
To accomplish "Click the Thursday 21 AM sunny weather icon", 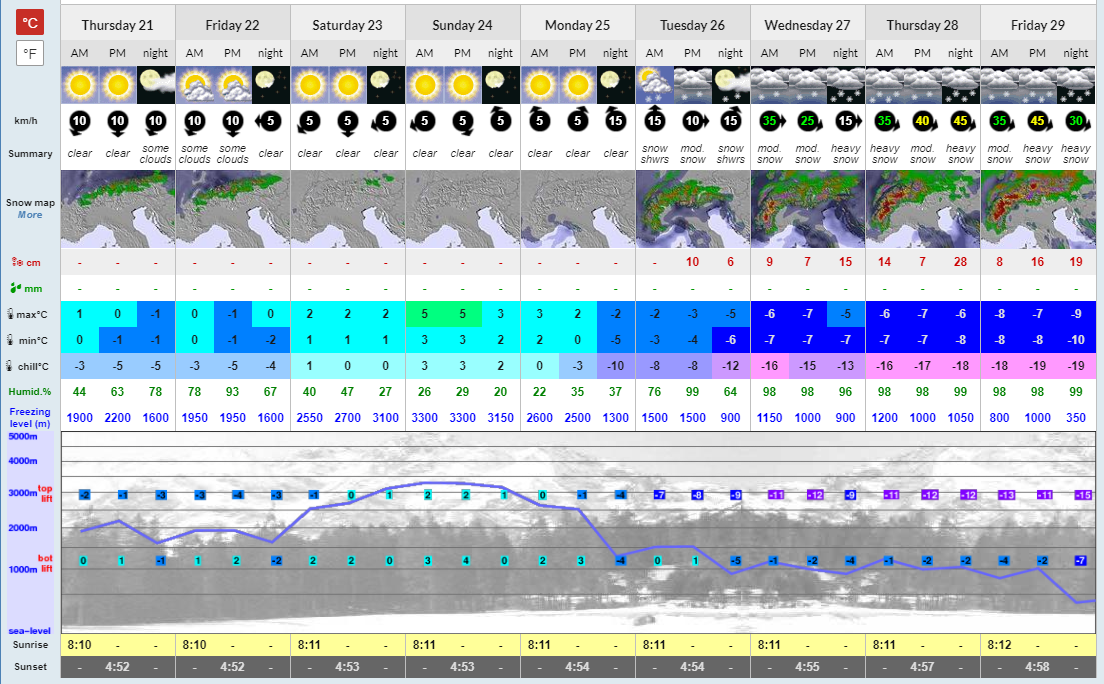I will (x=80, y=85).
